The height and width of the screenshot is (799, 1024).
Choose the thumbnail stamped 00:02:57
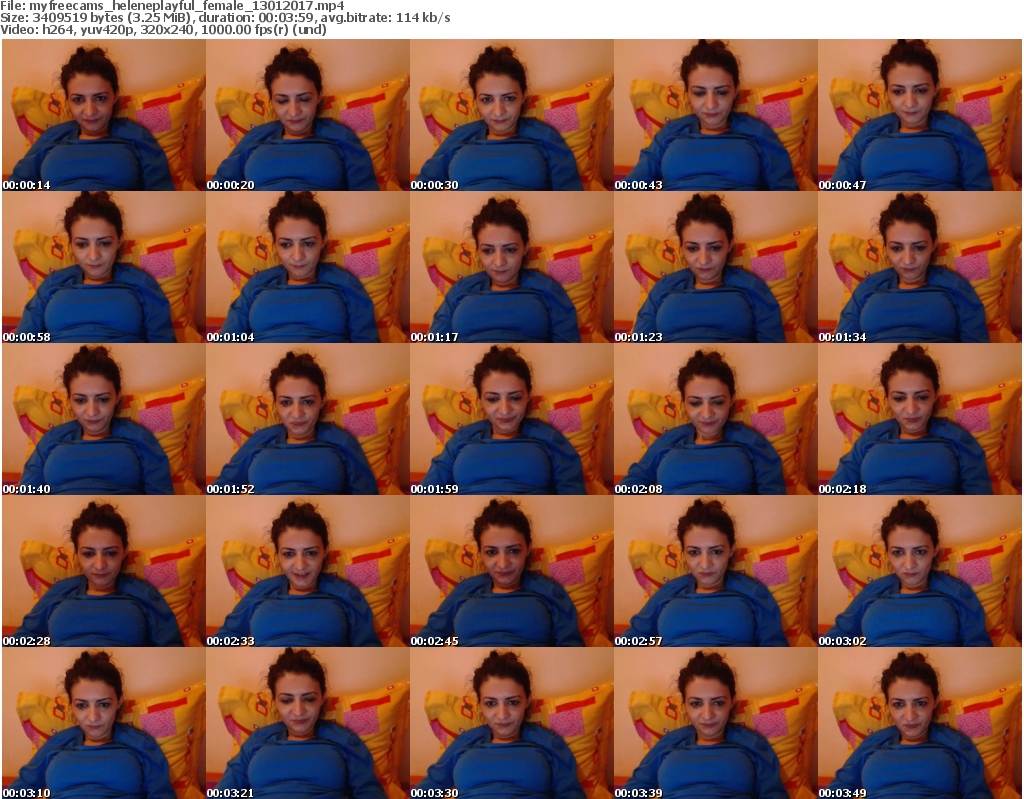pos(716,571)
